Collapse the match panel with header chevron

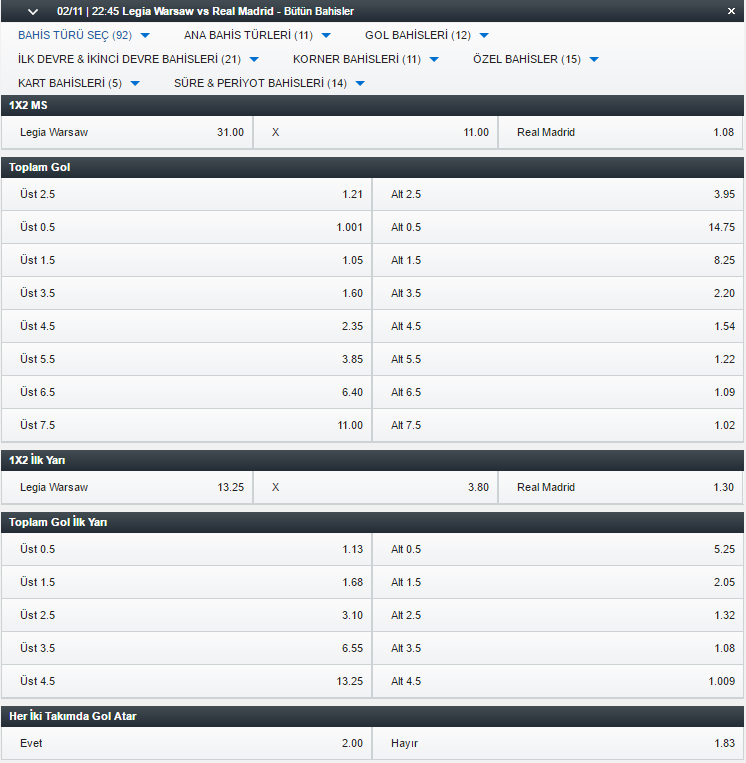(33, 12)
